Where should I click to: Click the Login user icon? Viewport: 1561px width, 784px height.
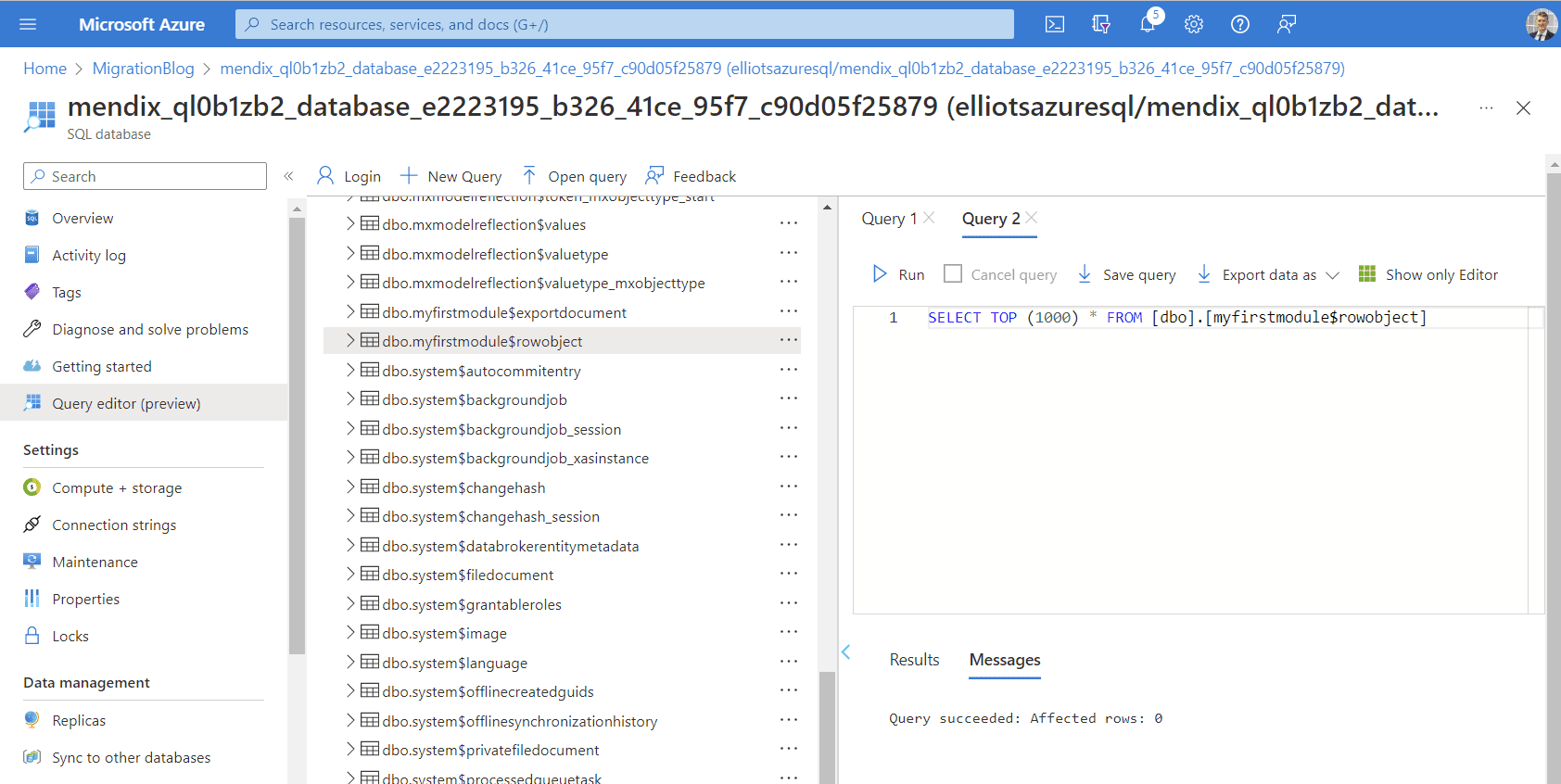click(x=325, y=175)
